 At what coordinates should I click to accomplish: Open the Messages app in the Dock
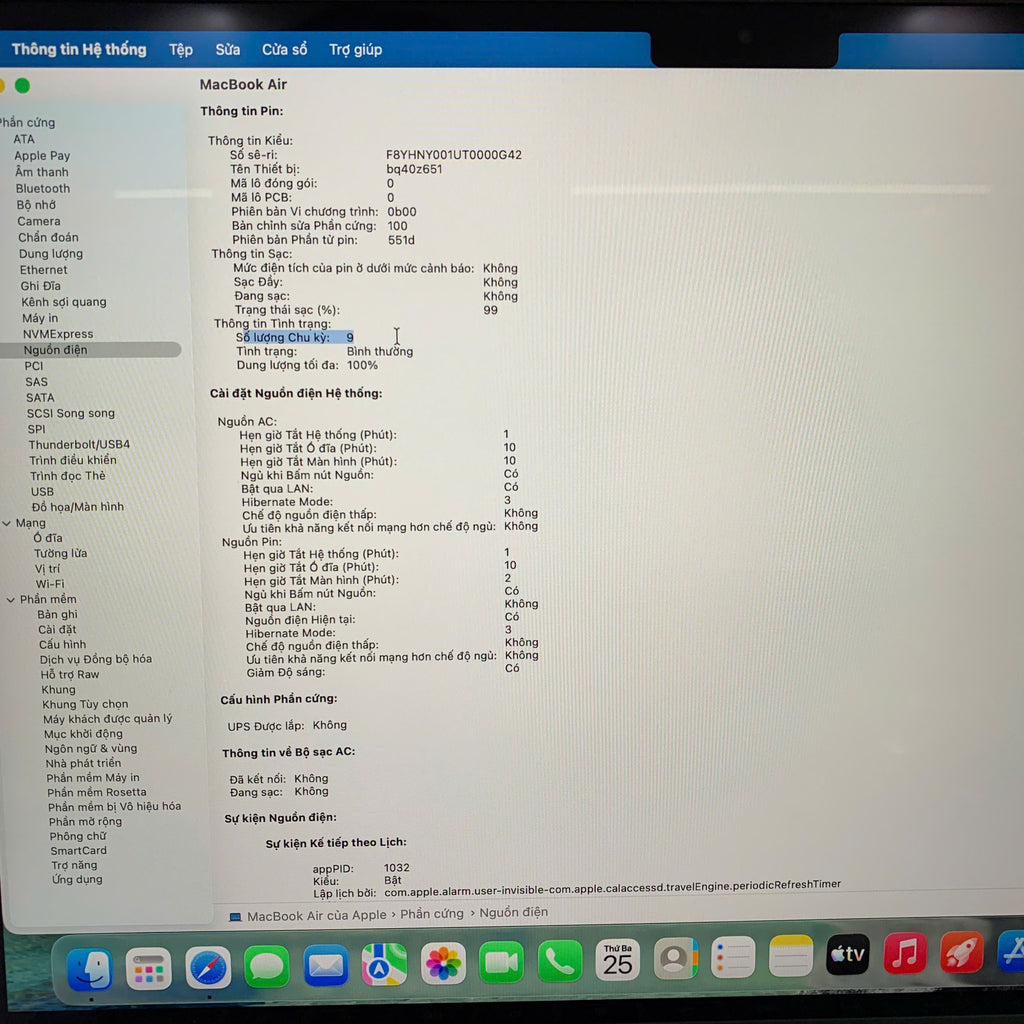coord(266,966)
